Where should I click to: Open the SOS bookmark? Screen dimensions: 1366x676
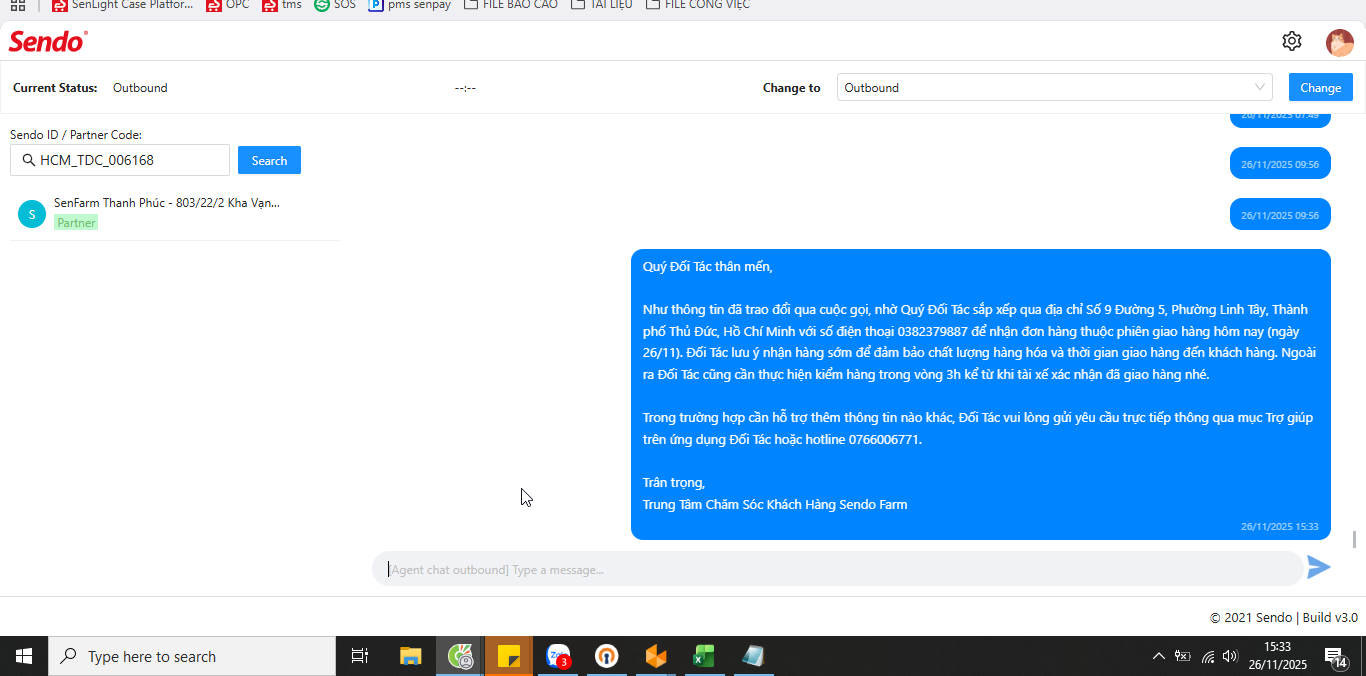(335, 5)
